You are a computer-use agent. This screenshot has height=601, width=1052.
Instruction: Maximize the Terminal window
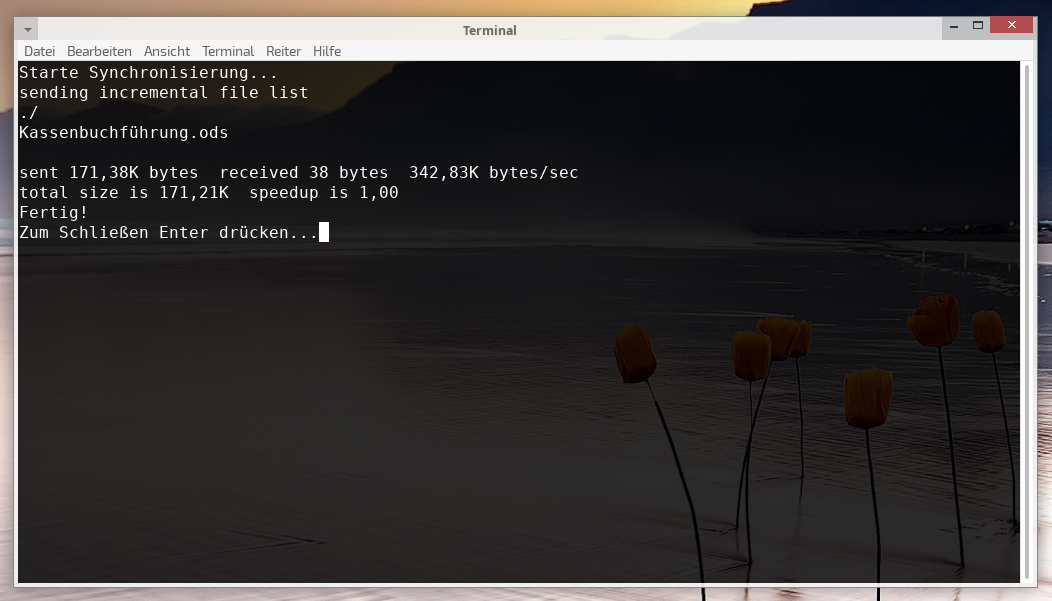[x=978, y=25]
